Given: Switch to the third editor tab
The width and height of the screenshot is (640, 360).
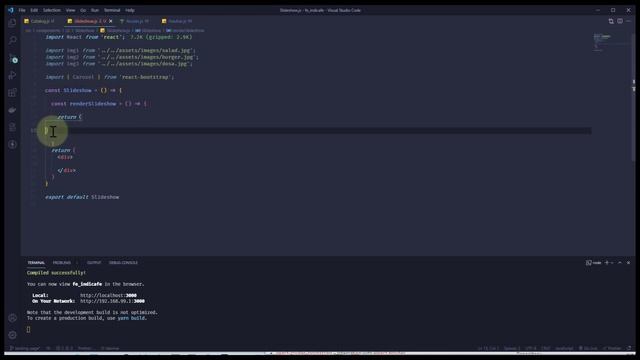Looking at the screenshot, I should click(x=135, y=21).
